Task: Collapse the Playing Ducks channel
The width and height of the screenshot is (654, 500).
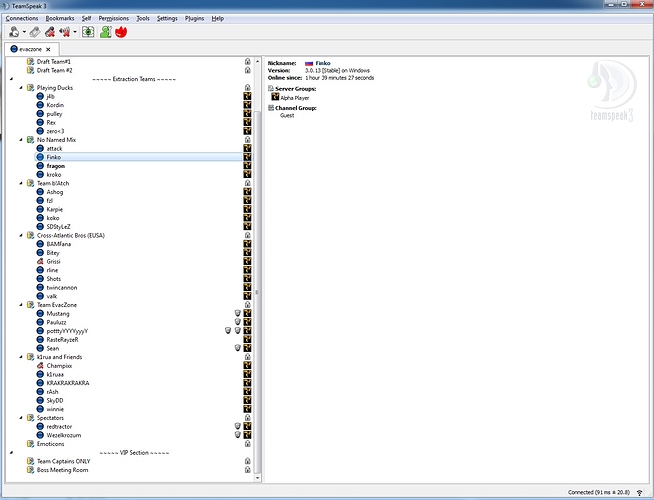Action: (21, 88)
